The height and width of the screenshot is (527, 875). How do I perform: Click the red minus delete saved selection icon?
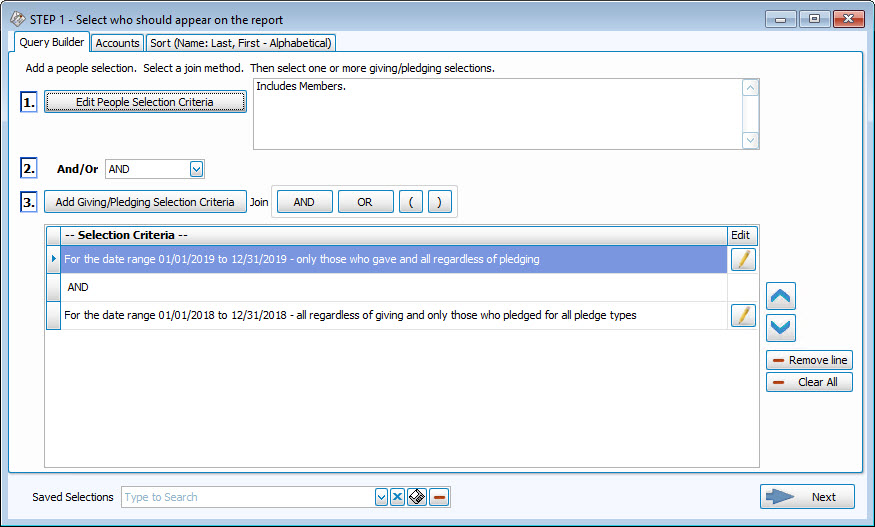[x=439, y=497]
